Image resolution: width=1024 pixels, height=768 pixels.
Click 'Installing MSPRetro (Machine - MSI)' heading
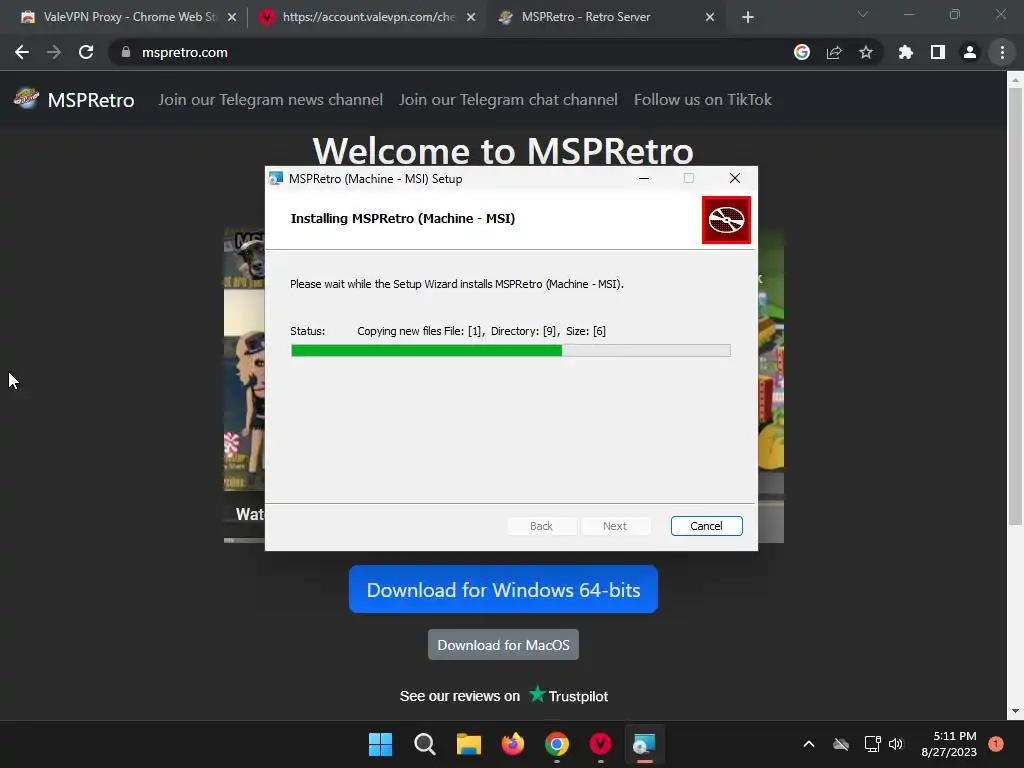[x=403, y=218]
